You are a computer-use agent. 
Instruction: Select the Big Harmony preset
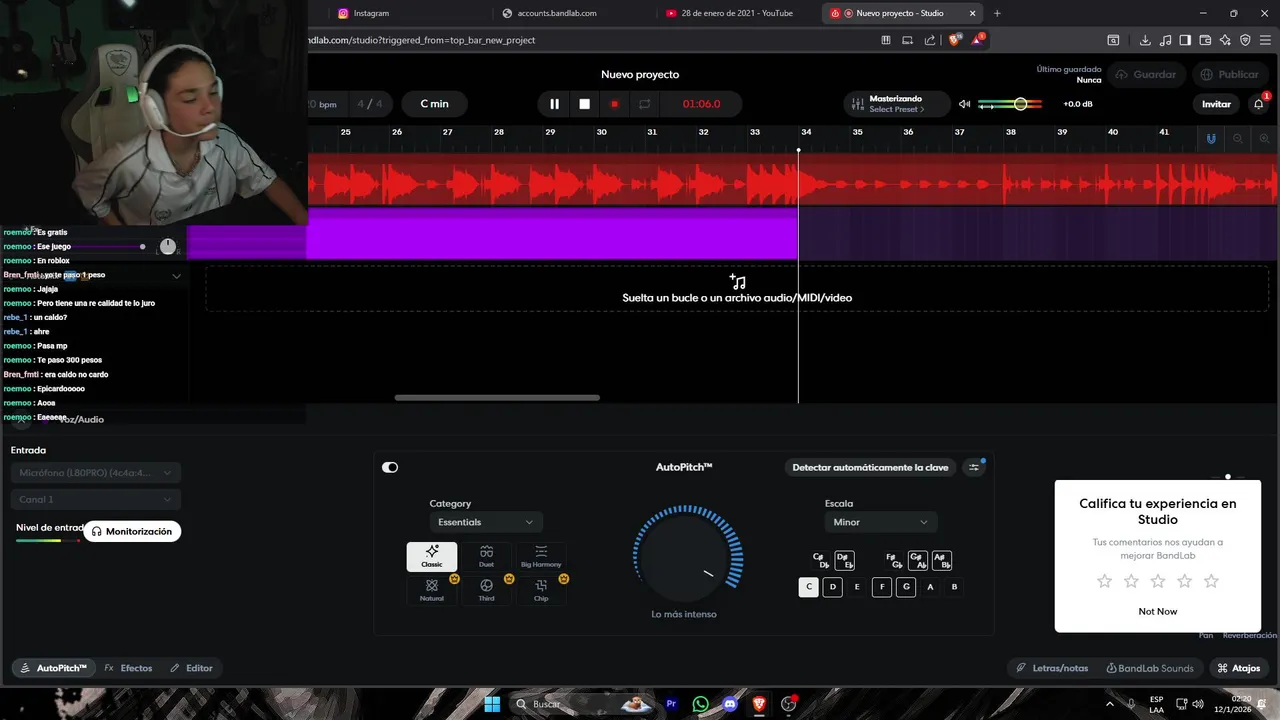click(541, 557)
